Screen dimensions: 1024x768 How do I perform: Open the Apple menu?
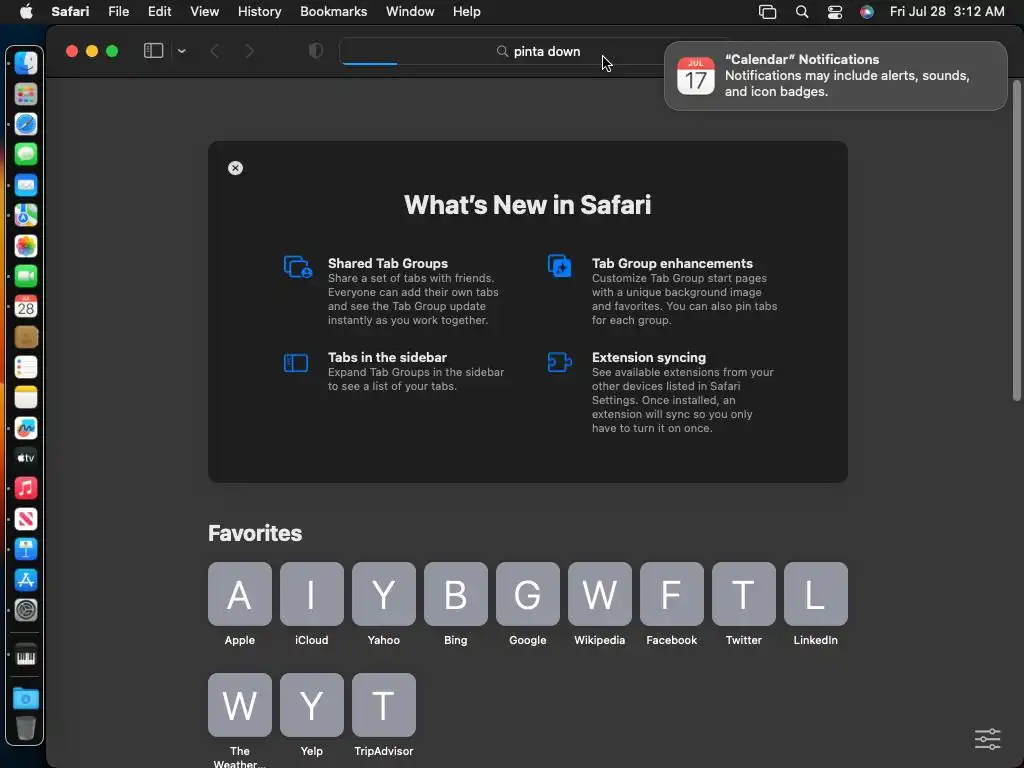click(26, 12)
